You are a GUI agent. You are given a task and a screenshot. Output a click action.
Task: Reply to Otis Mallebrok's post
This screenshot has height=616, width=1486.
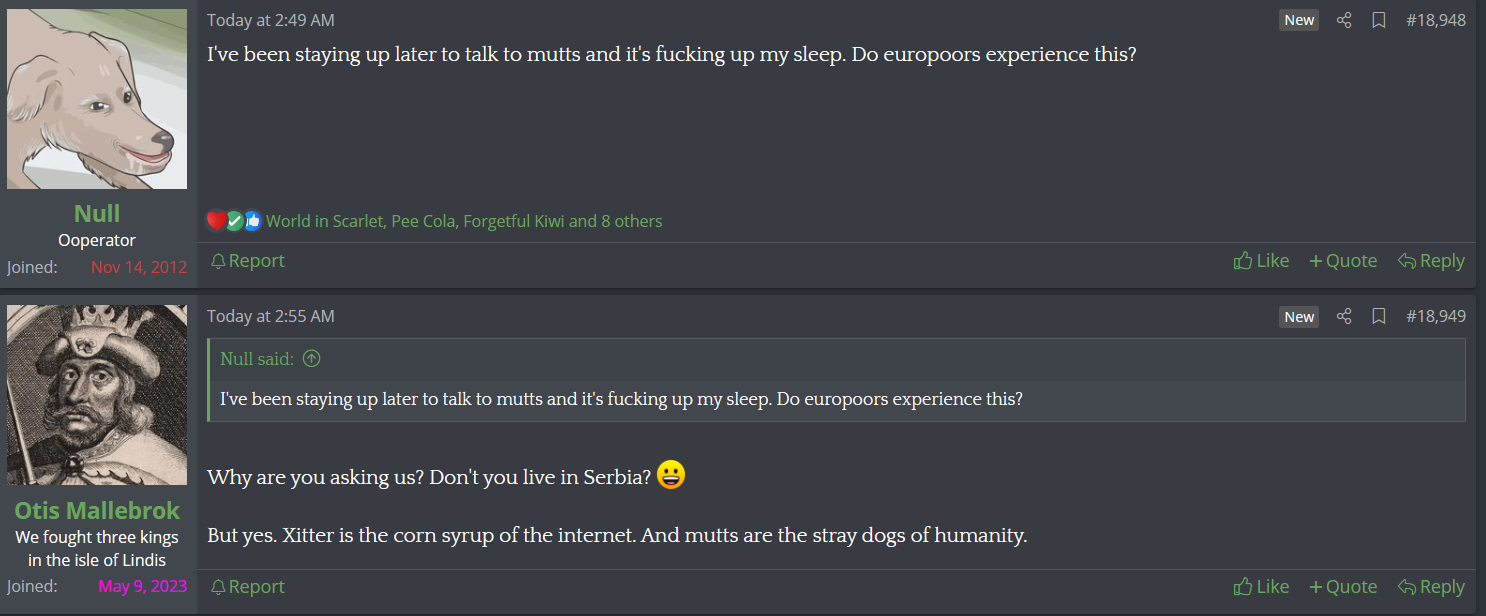click(x=1431, y=587)
